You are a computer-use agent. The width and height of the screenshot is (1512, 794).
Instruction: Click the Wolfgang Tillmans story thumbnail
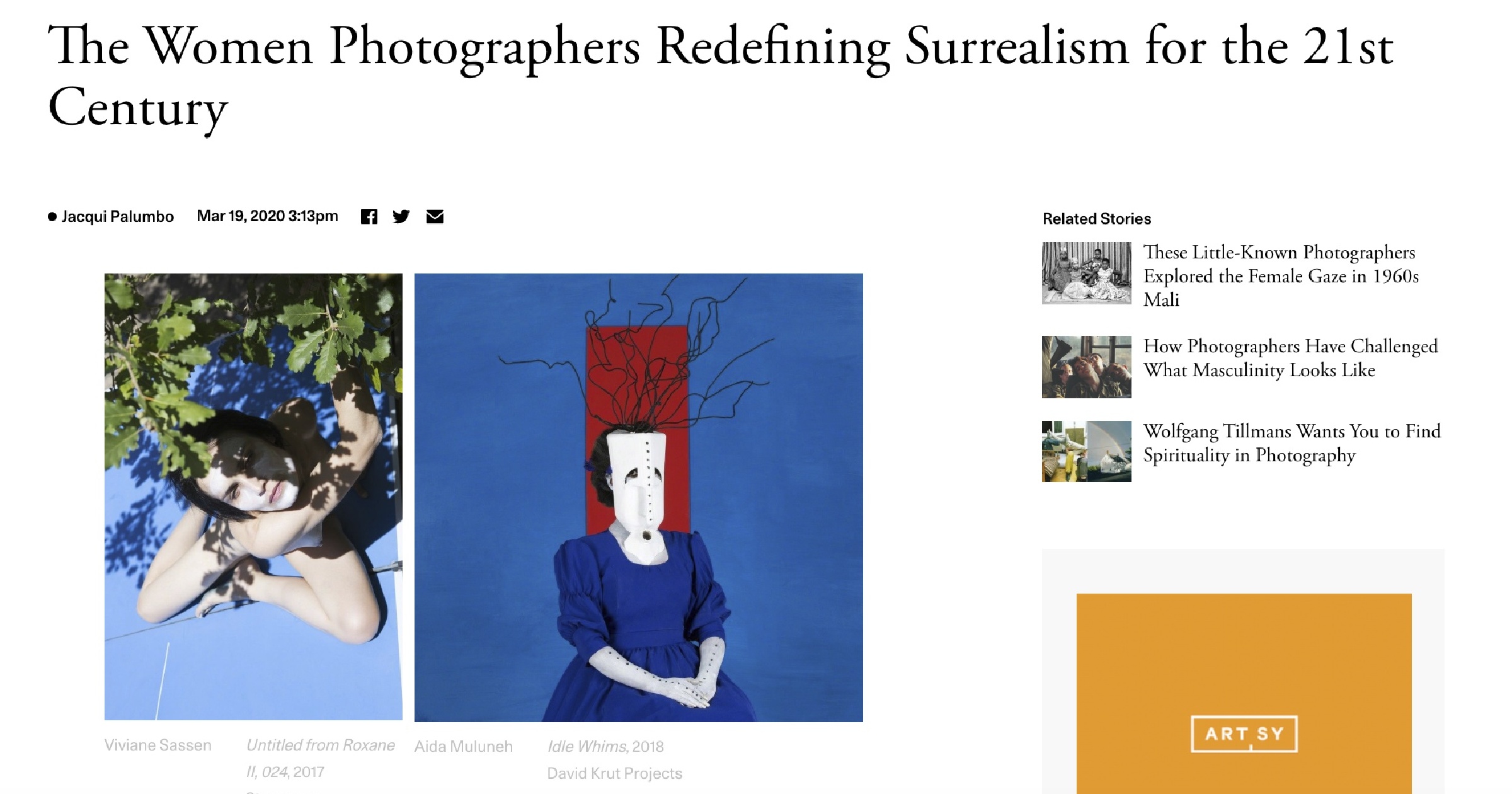(1087, 451)
